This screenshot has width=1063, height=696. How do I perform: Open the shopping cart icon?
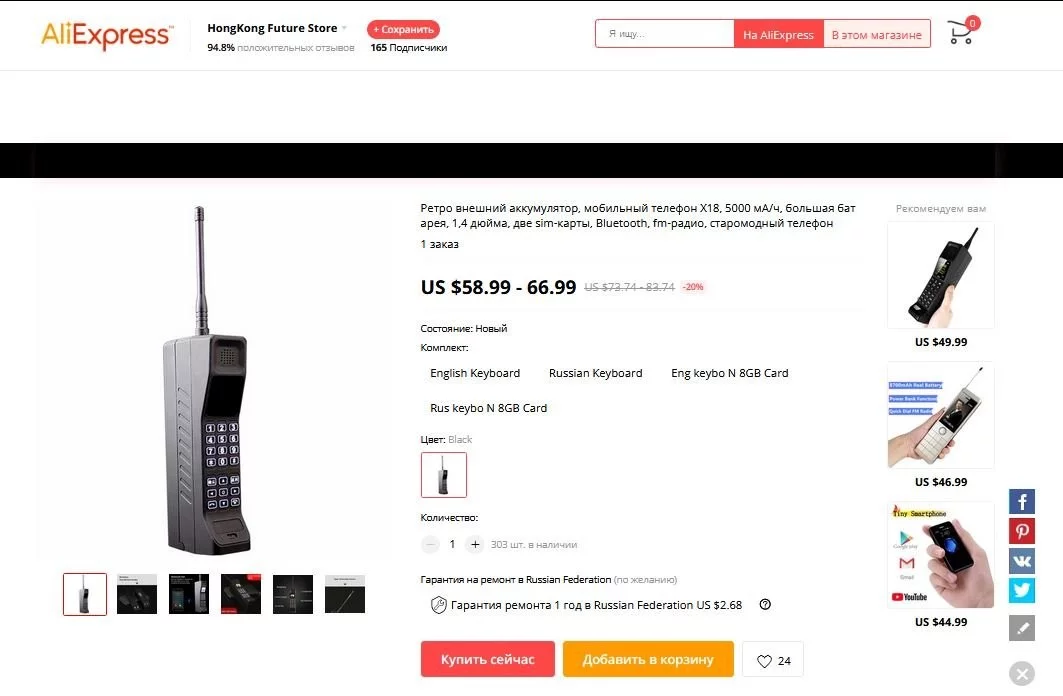pyautogui.click(x=961, y=32)
